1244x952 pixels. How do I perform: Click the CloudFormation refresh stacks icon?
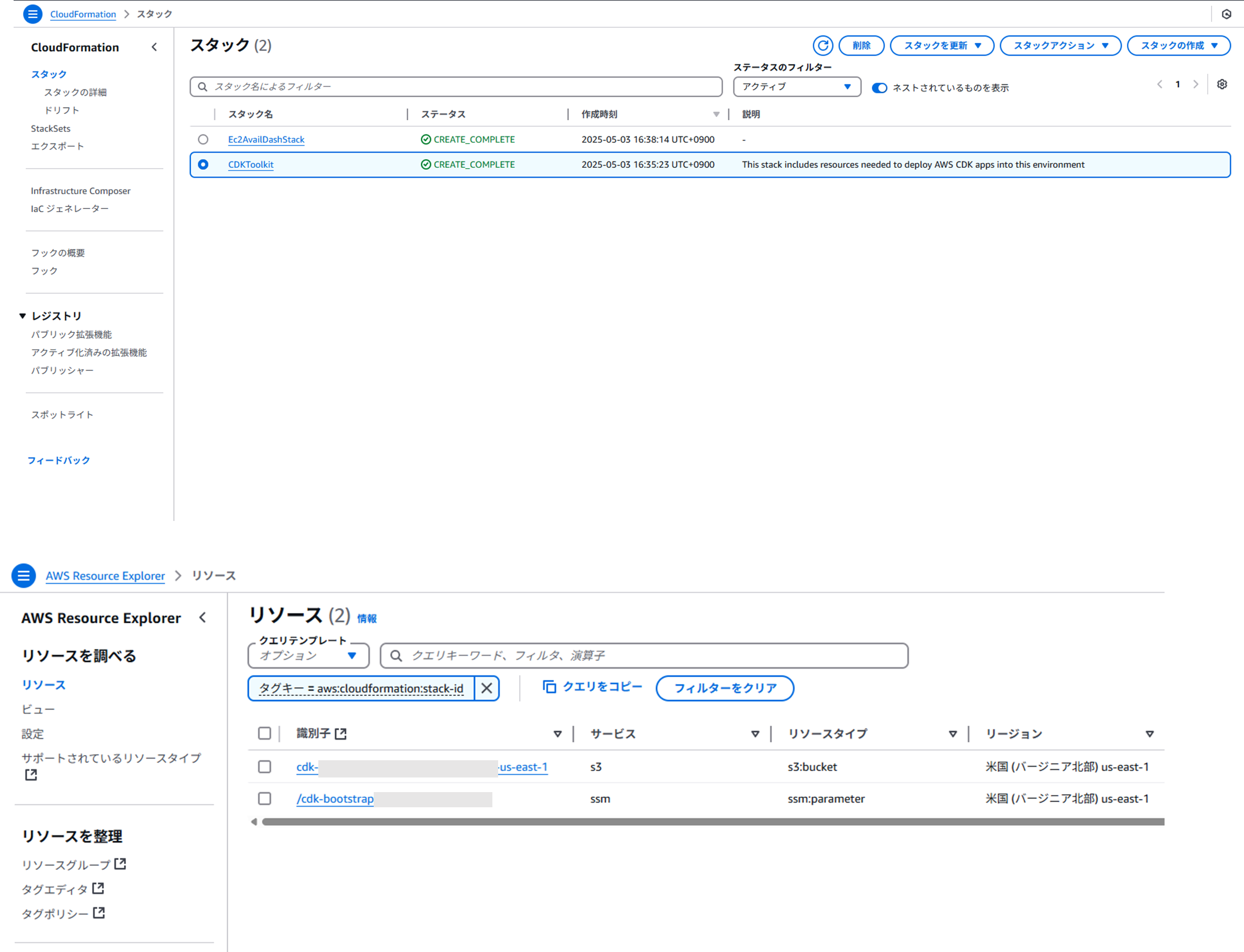pos(822,45)
